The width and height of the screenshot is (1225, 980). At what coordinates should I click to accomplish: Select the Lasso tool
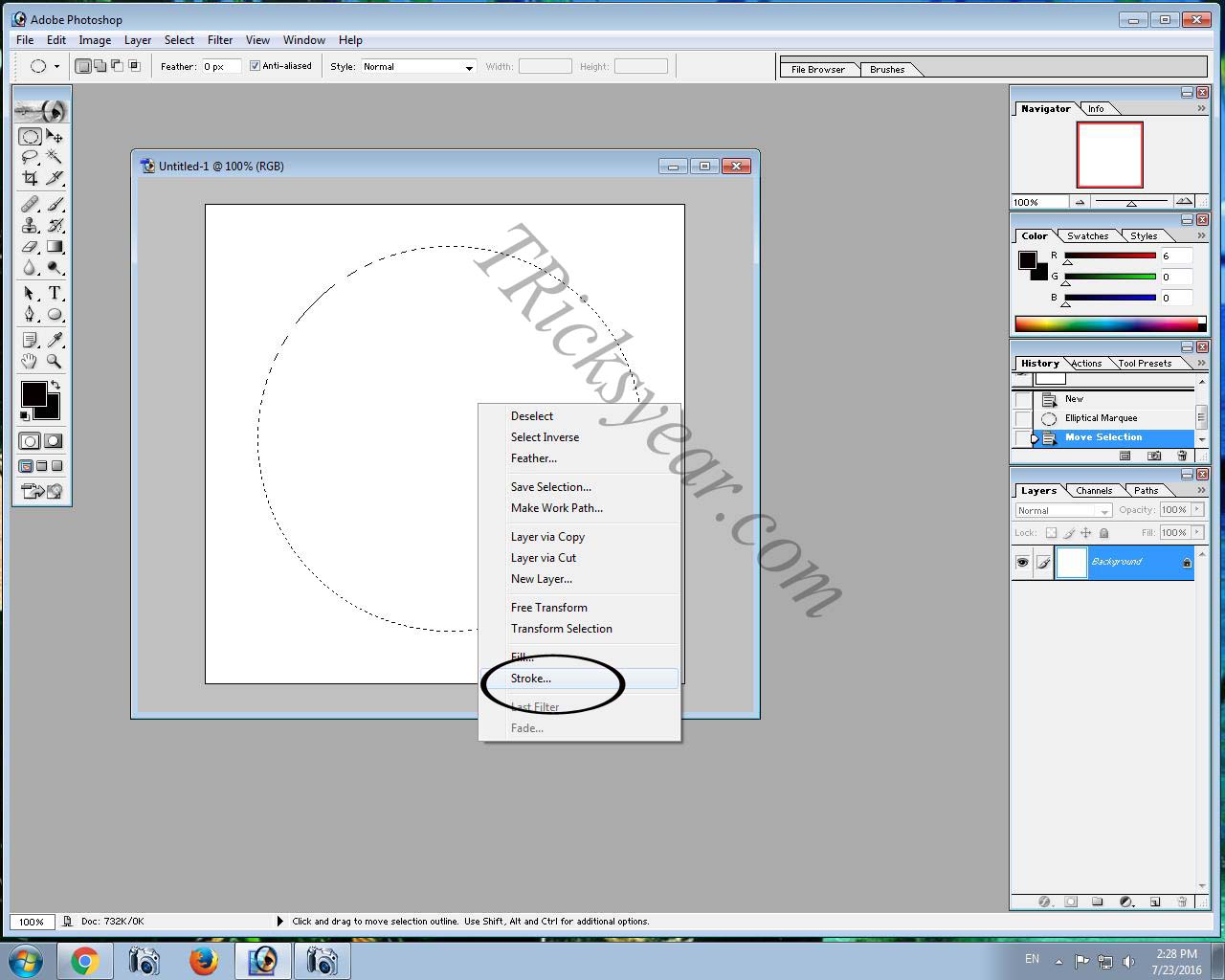pyautogui.click(x=30, y=157)
